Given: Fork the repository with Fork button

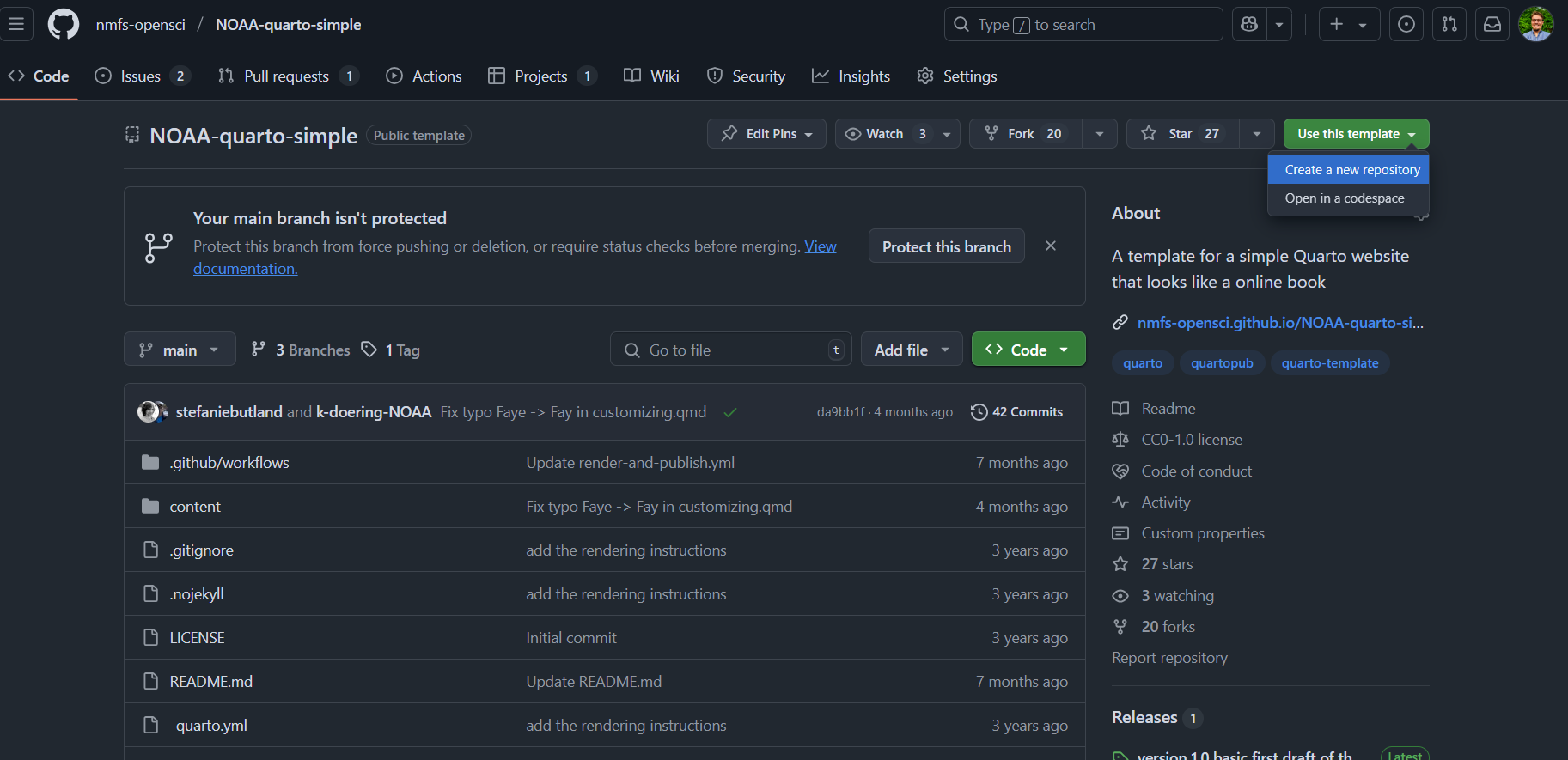Looking at the screenshot, I should 1025,134.
